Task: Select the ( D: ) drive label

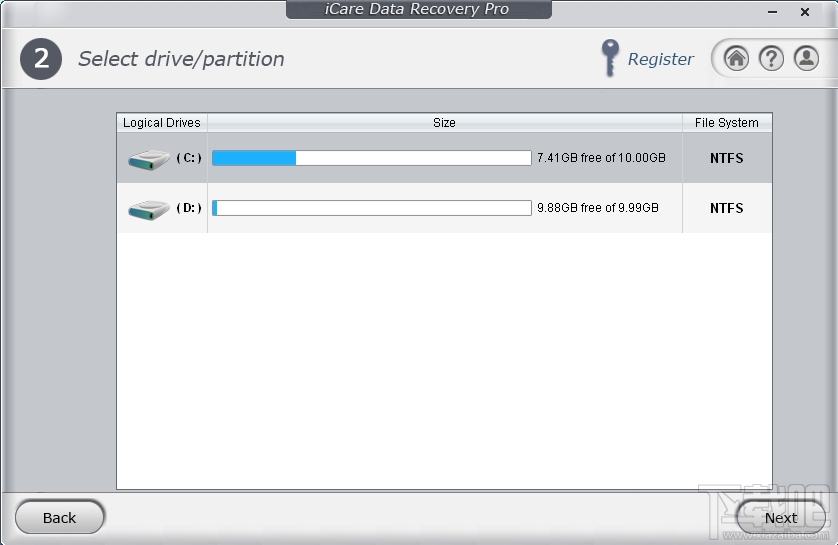Action: coord(189,208)
